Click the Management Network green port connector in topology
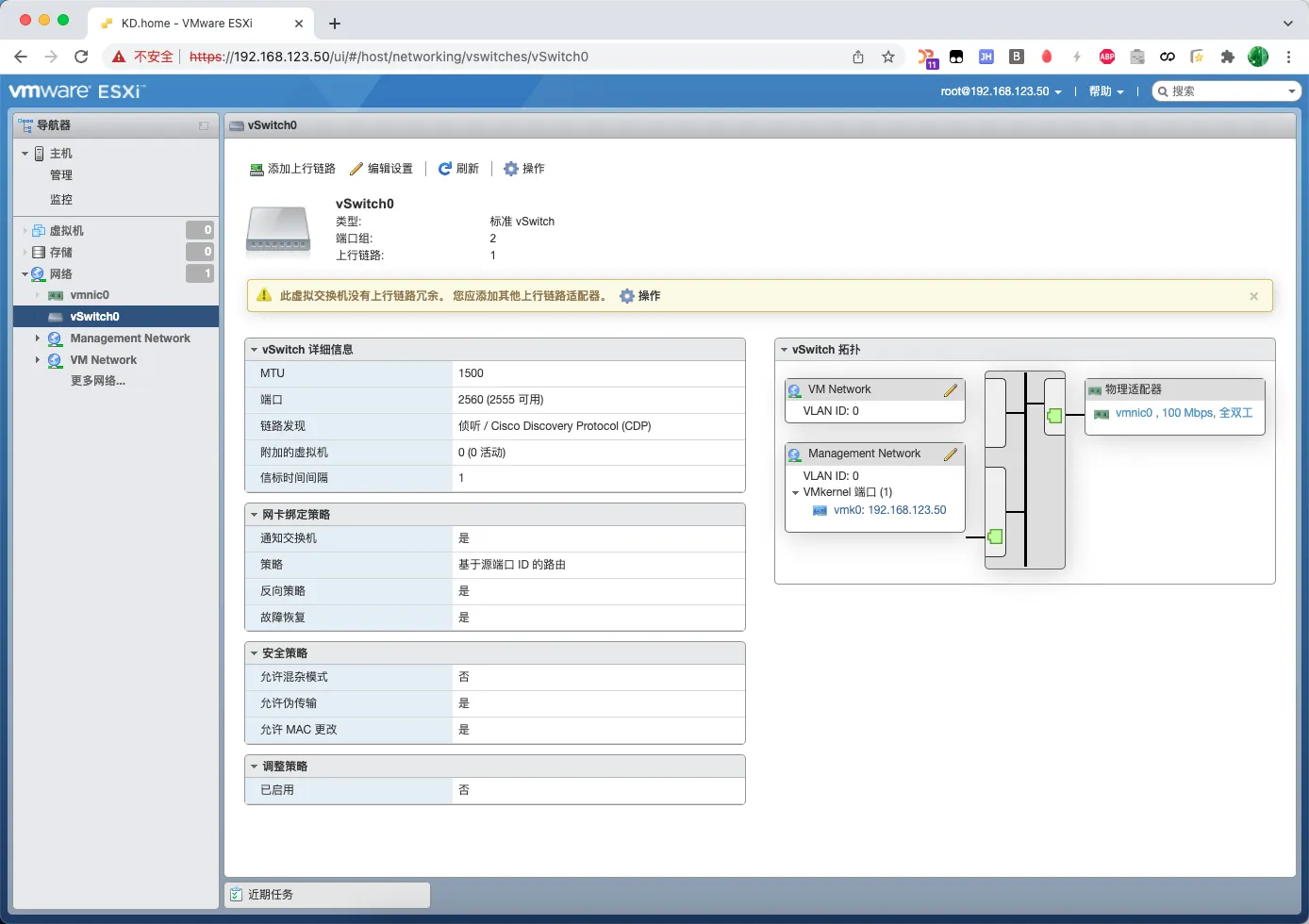Image resolution: width=1309 pixels, height=924 pixels. 995,536
